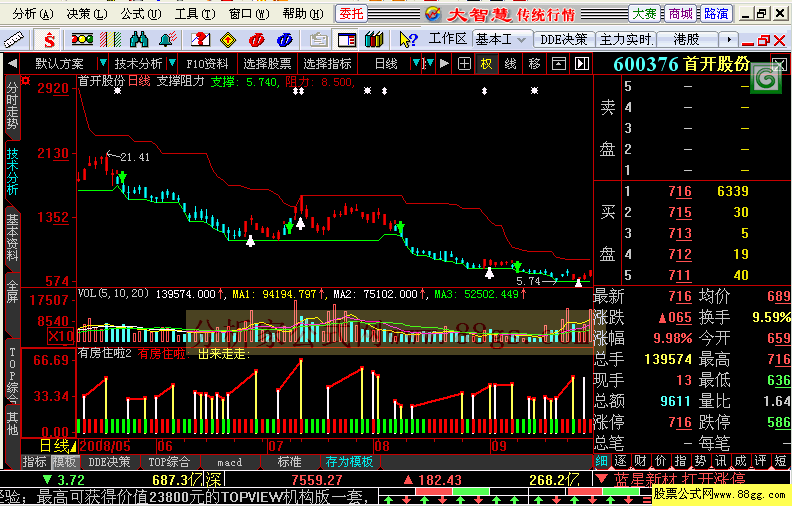The width and height of the screenshot is (792, 506).
Task: Switch to the 港股 workspace tab
Action: pyautogui.click(x=686, y=39)
